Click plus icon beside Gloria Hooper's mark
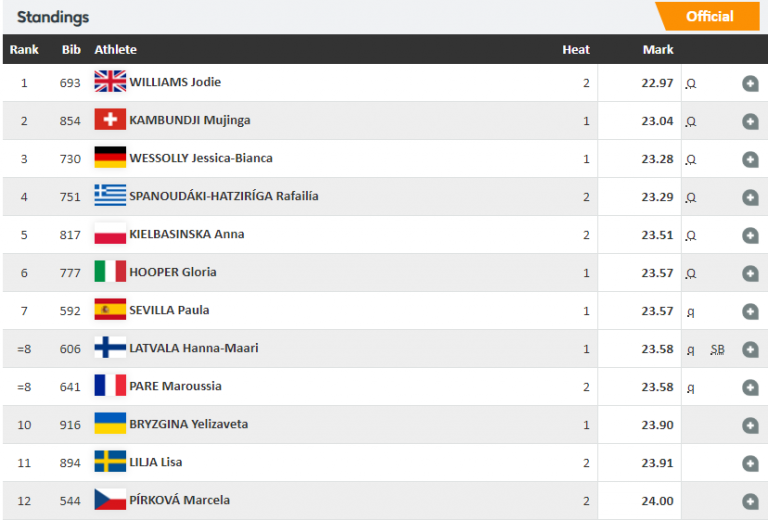768x520 pixels. 750,274
